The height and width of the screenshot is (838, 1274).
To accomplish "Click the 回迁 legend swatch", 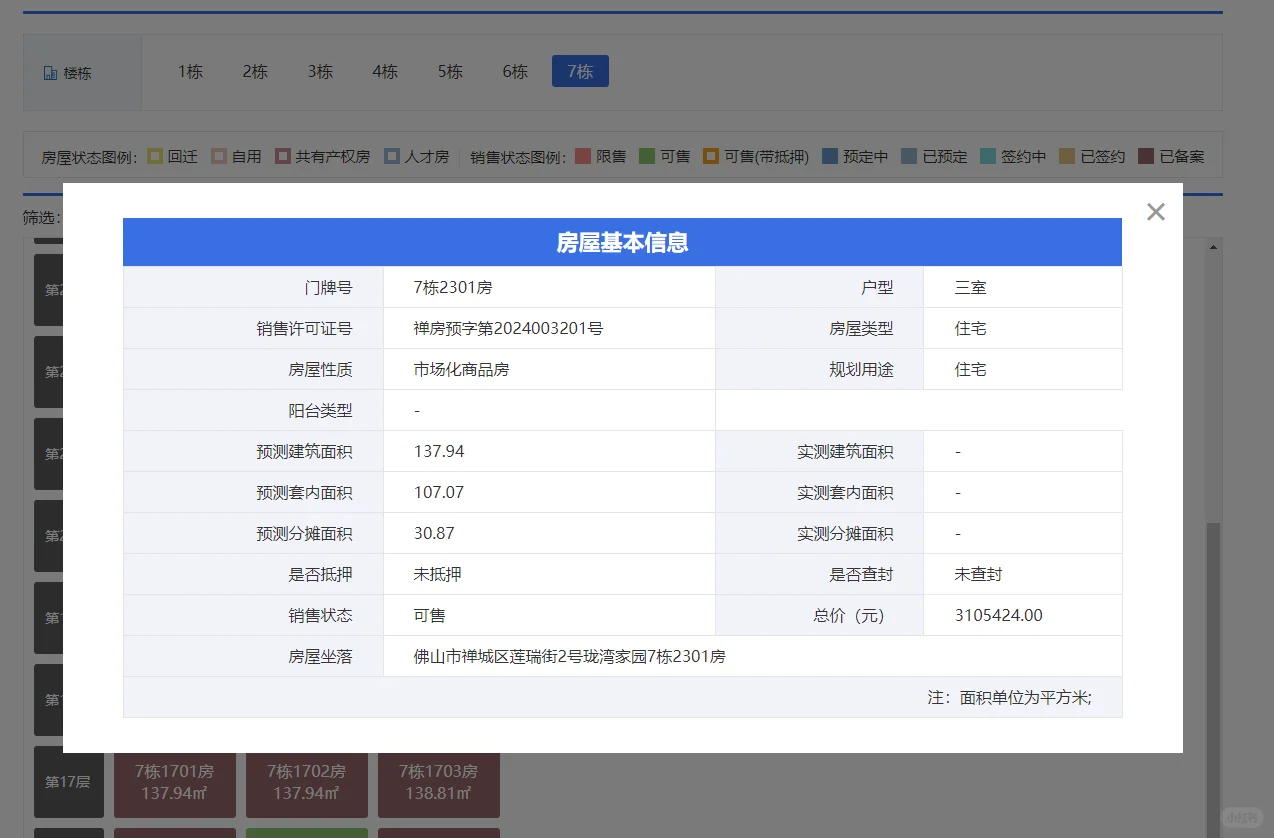I will point(155,156).
